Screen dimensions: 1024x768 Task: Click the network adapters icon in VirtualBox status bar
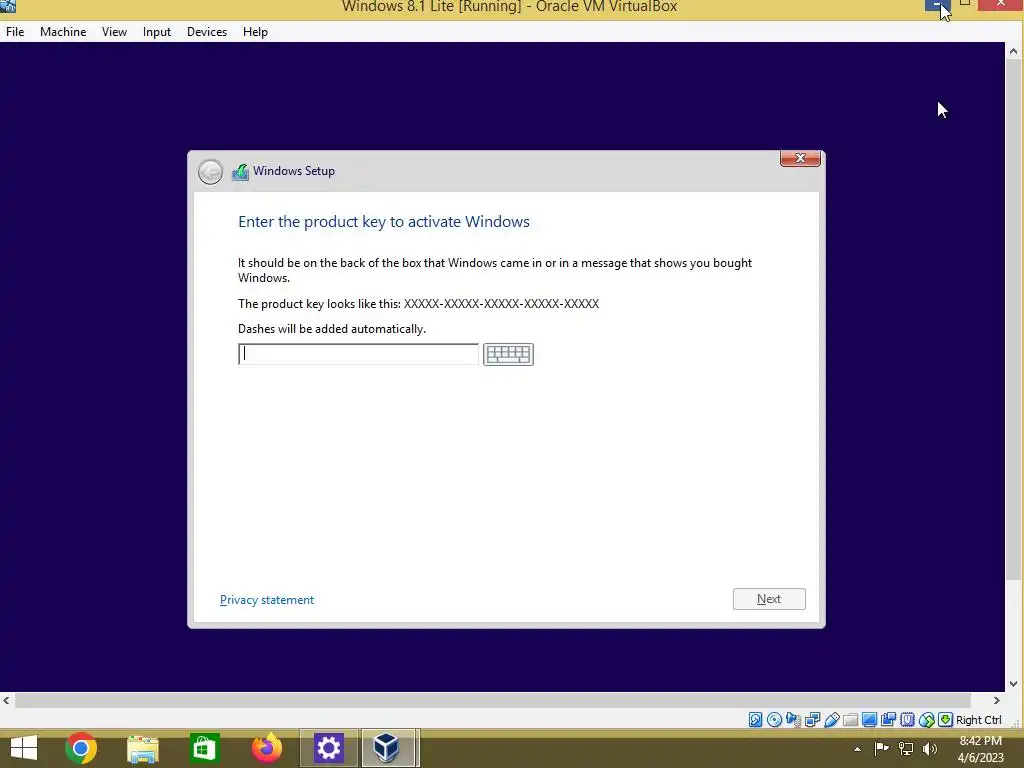pos(812,720)
